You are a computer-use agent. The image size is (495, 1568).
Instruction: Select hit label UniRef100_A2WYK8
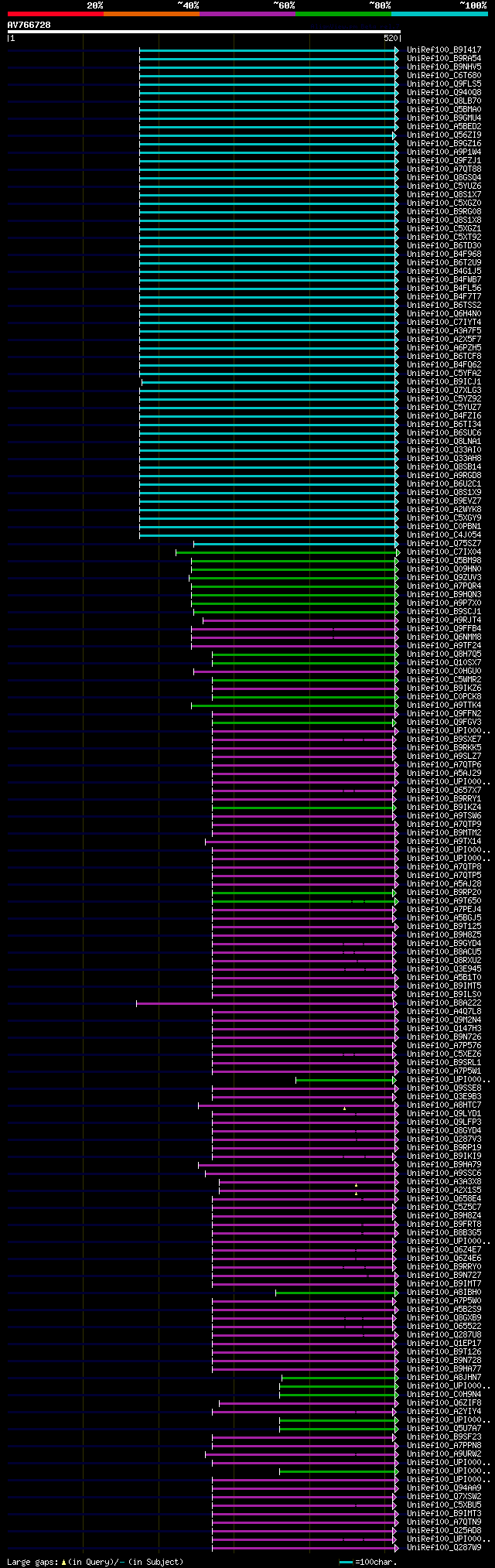(x=444, y=509)
